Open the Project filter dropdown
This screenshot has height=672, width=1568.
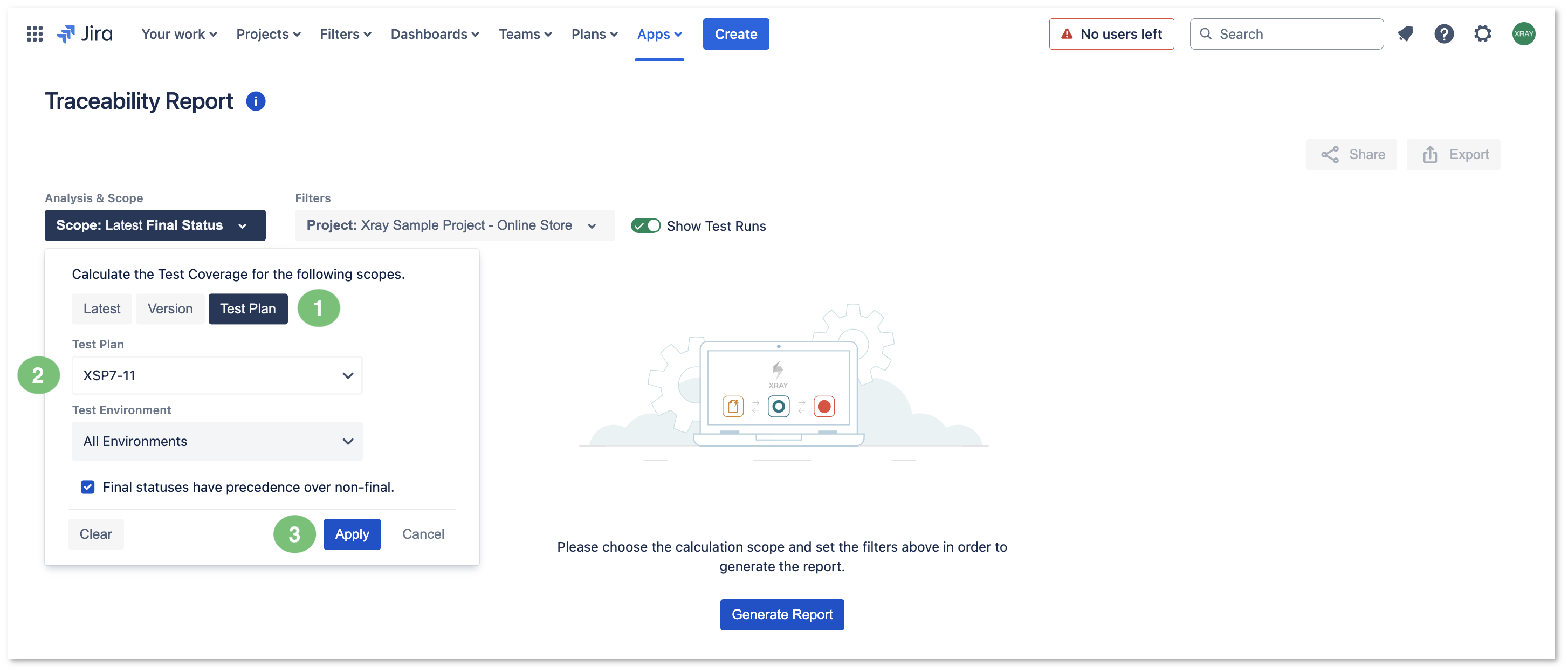click(x=455, y=225)
